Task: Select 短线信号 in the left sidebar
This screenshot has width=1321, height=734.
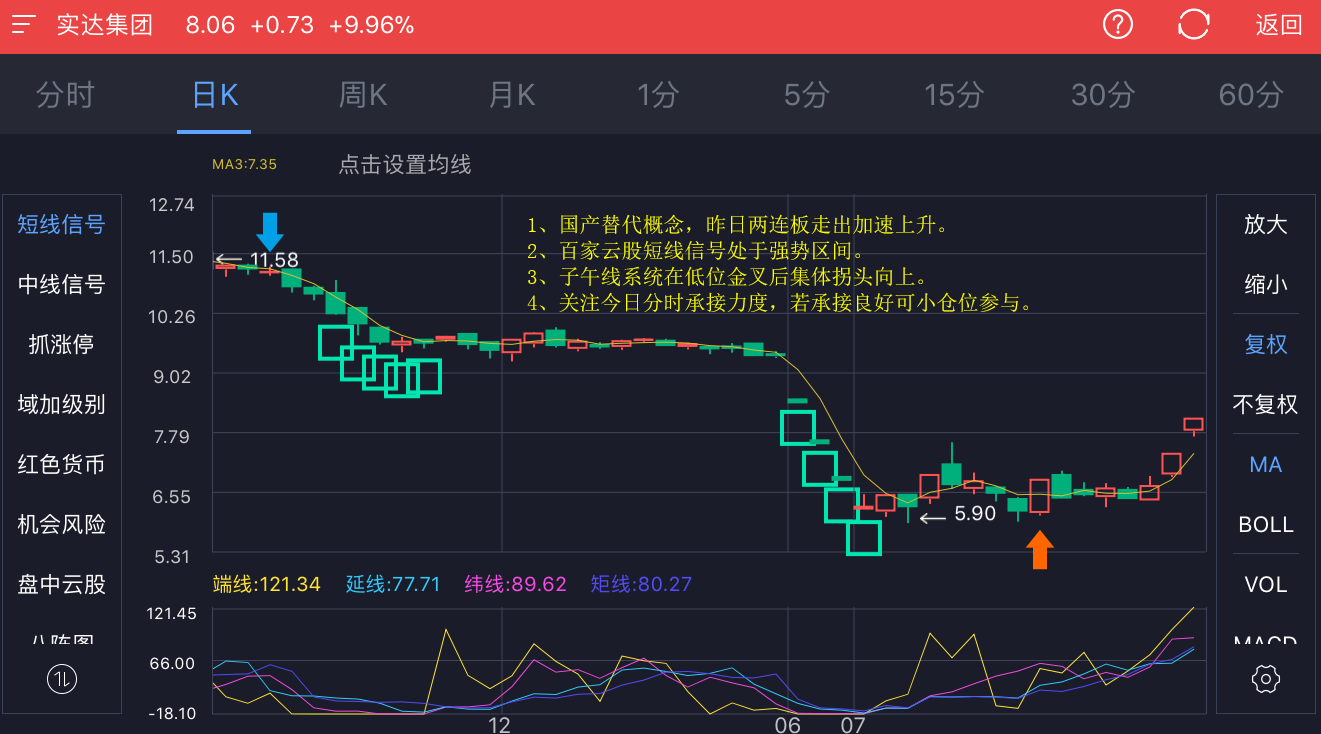Action: pos(61,224)
